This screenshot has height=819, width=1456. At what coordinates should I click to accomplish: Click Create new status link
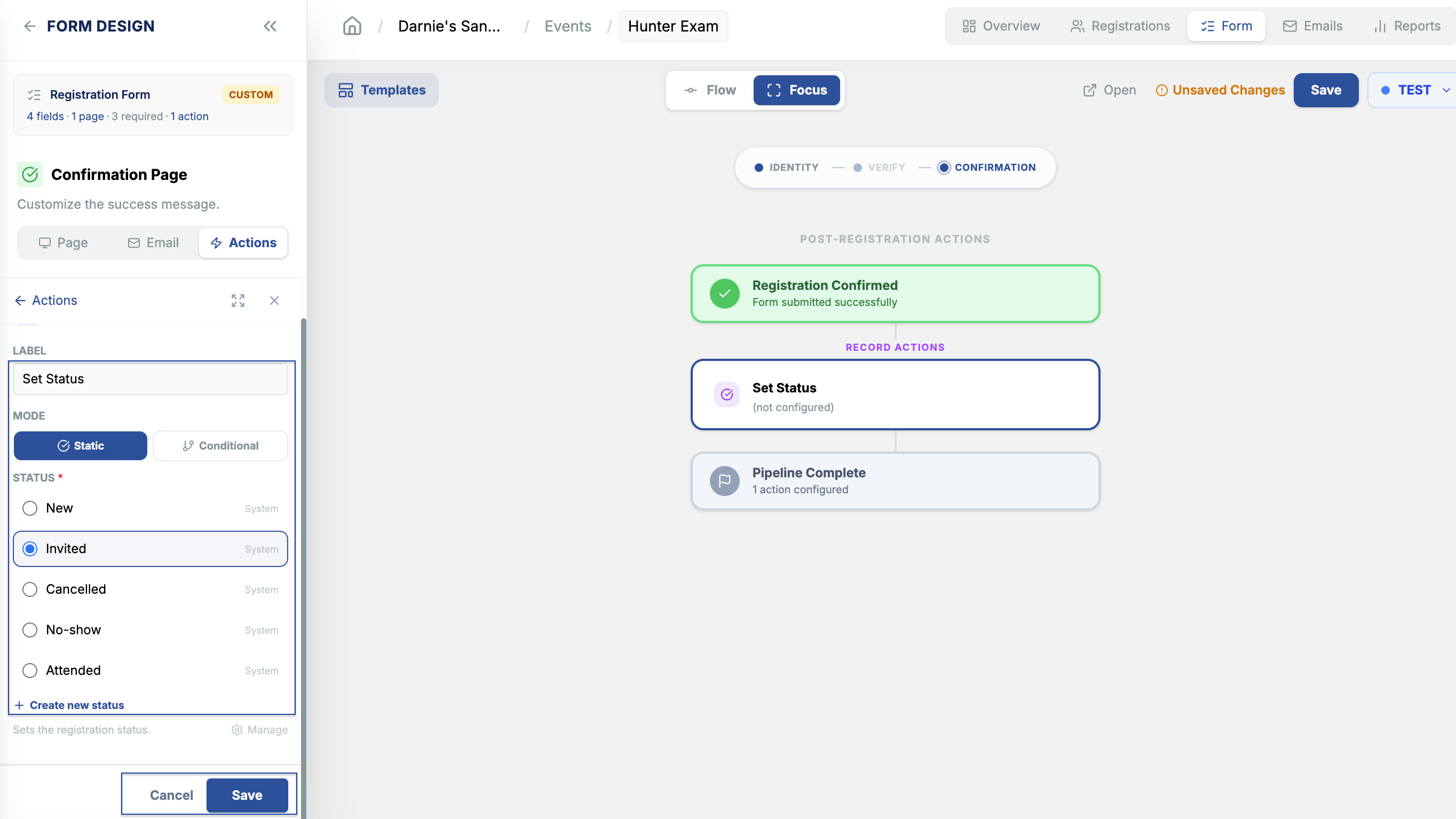tap(69, 705)
